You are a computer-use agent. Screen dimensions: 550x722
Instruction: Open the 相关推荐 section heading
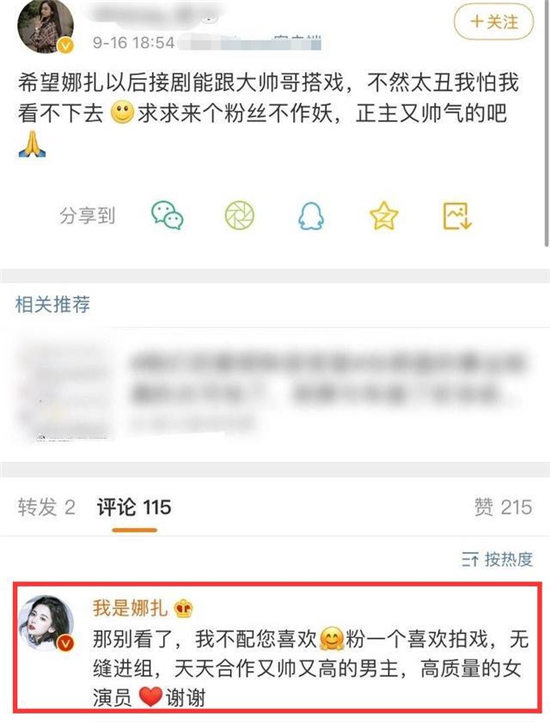pos(53,305)
